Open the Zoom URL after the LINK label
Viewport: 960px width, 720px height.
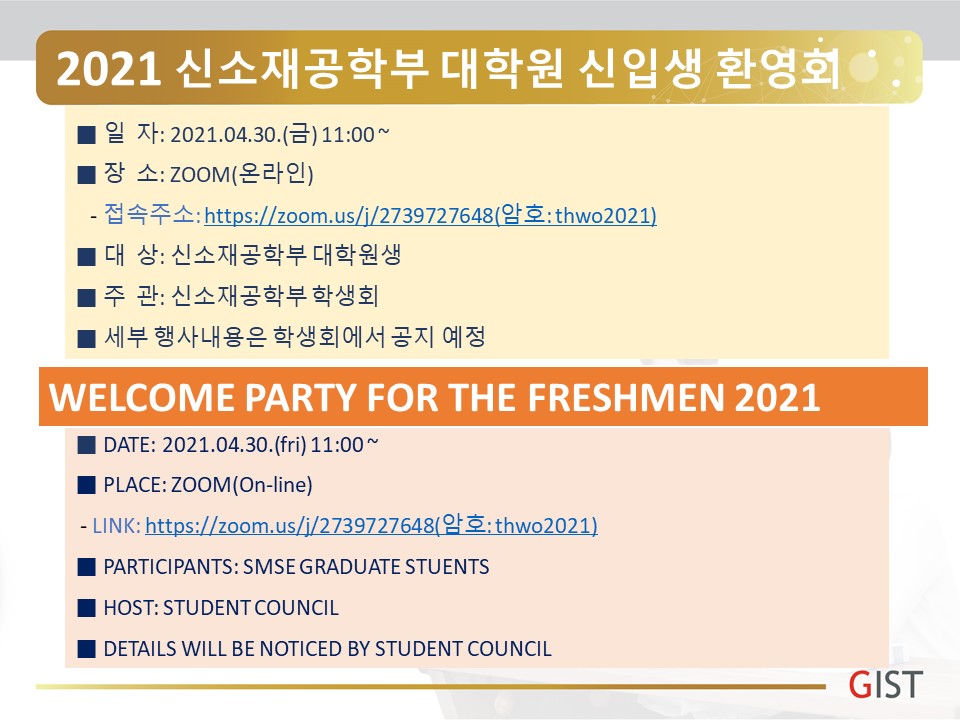click(x=371, y=525)
